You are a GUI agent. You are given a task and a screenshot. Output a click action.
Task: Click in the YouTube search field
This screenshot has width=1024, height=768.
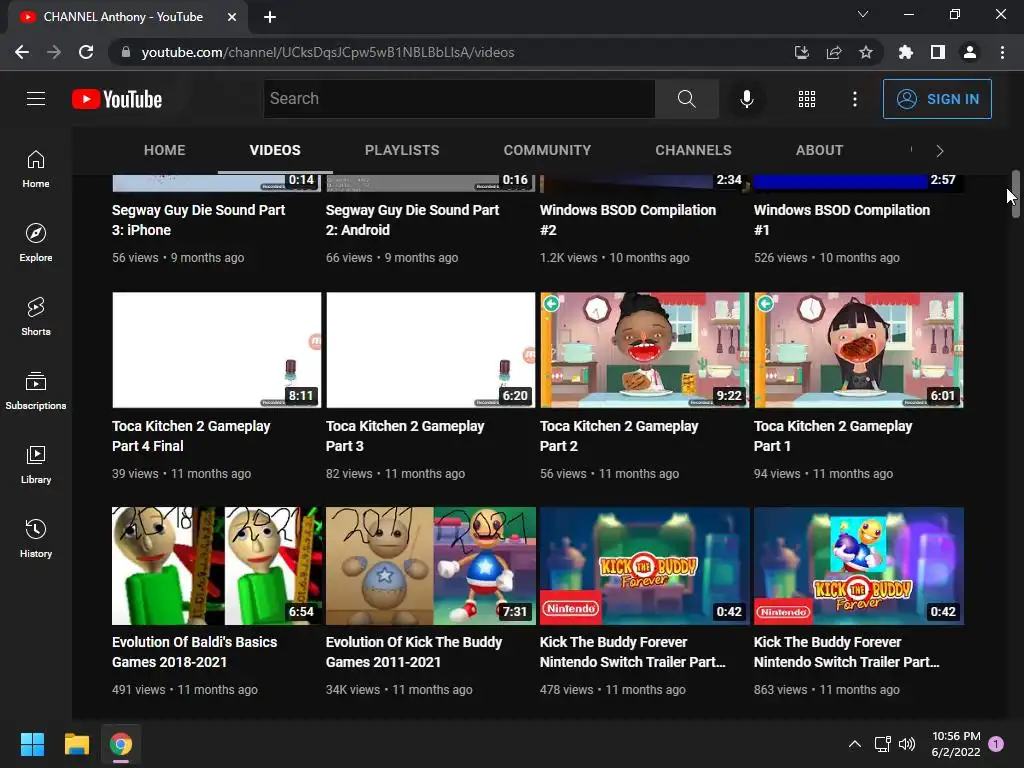pyautogui.click(x=459, y=99)
